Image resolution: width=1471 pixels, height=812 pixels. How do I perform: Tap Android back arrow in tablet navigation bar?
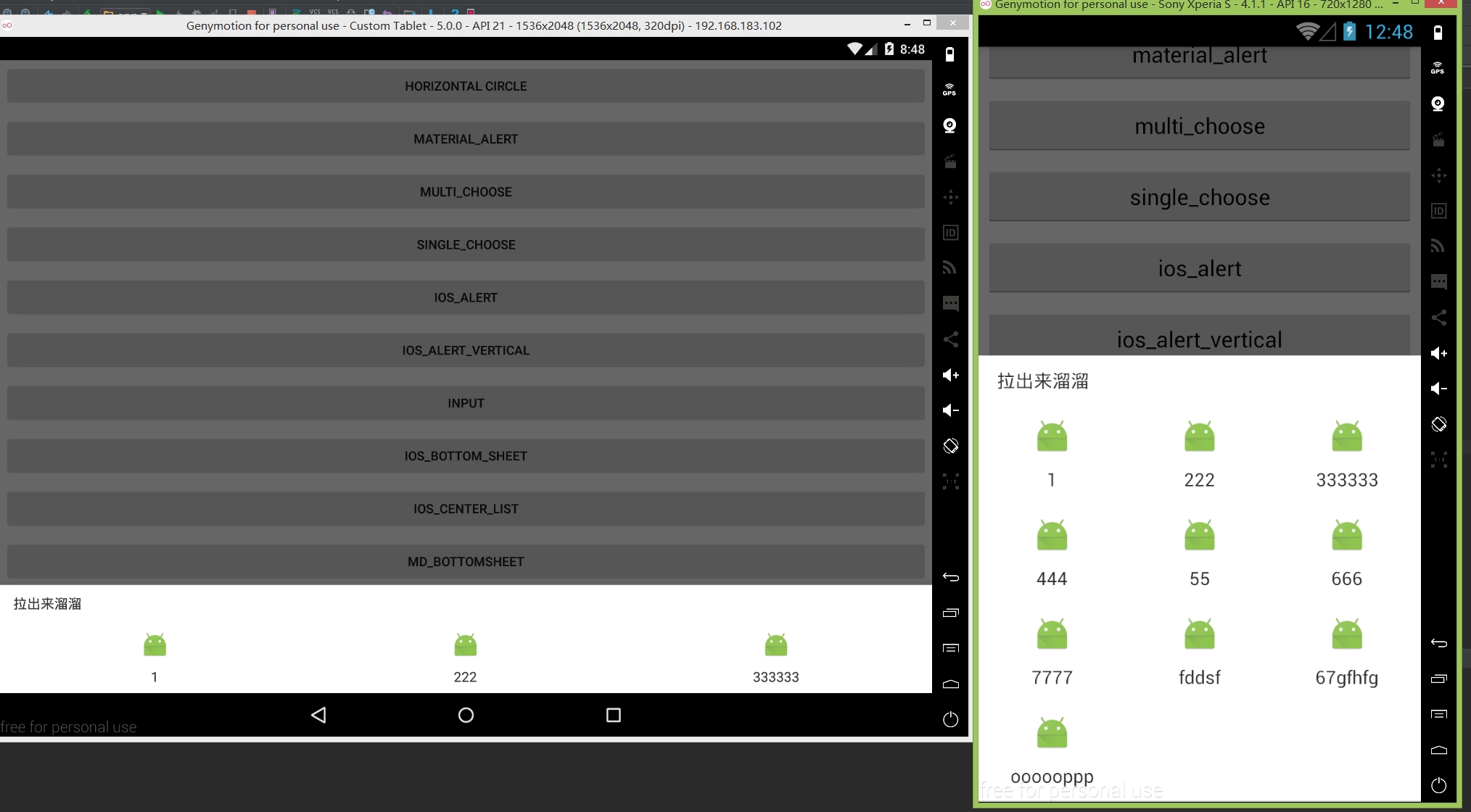tap(318, 715)
